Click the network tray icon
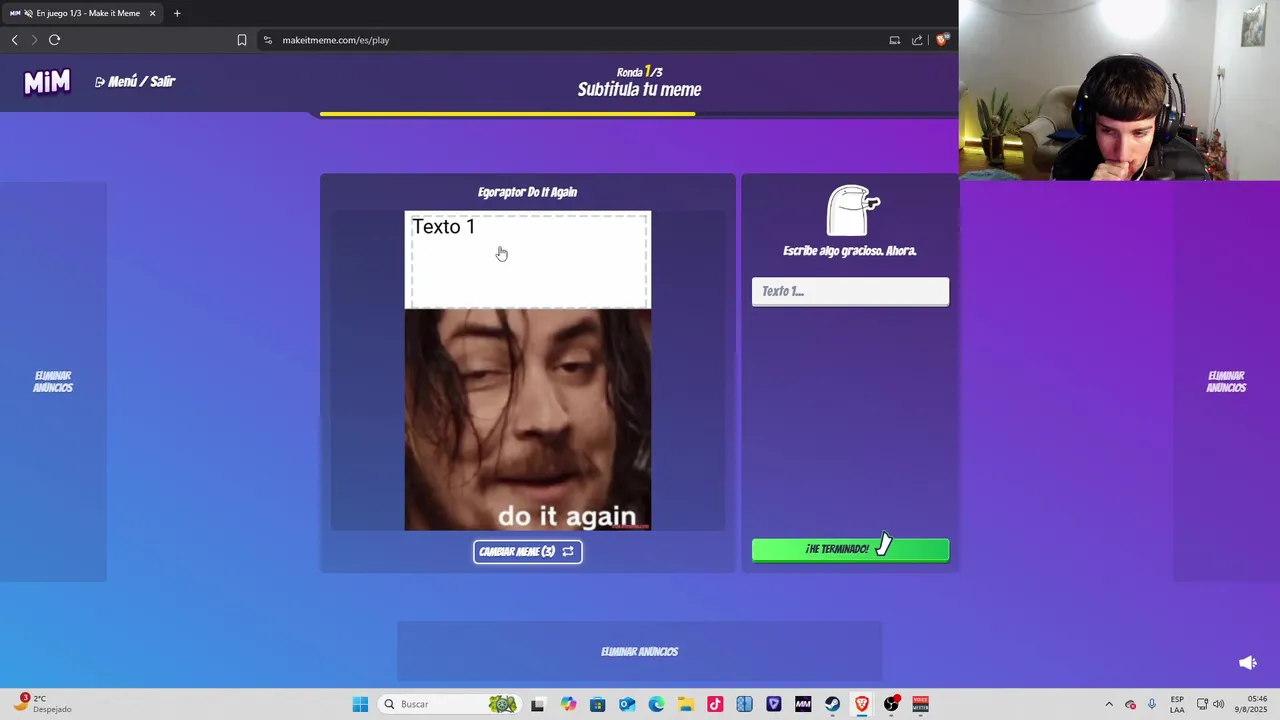Viewport: 1280px width, 720px height. pos(1202,704)
